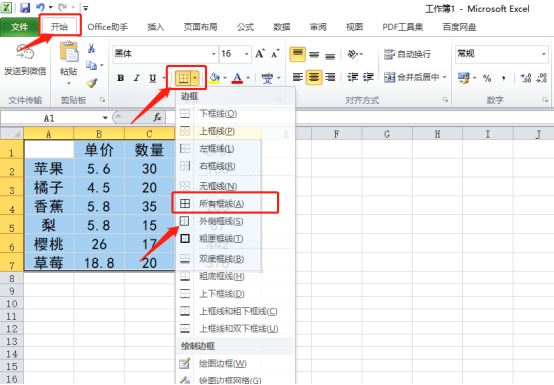Click 自动换行 wrap text button
Viewport: 554px width, 385px height.
pos(407,54)
